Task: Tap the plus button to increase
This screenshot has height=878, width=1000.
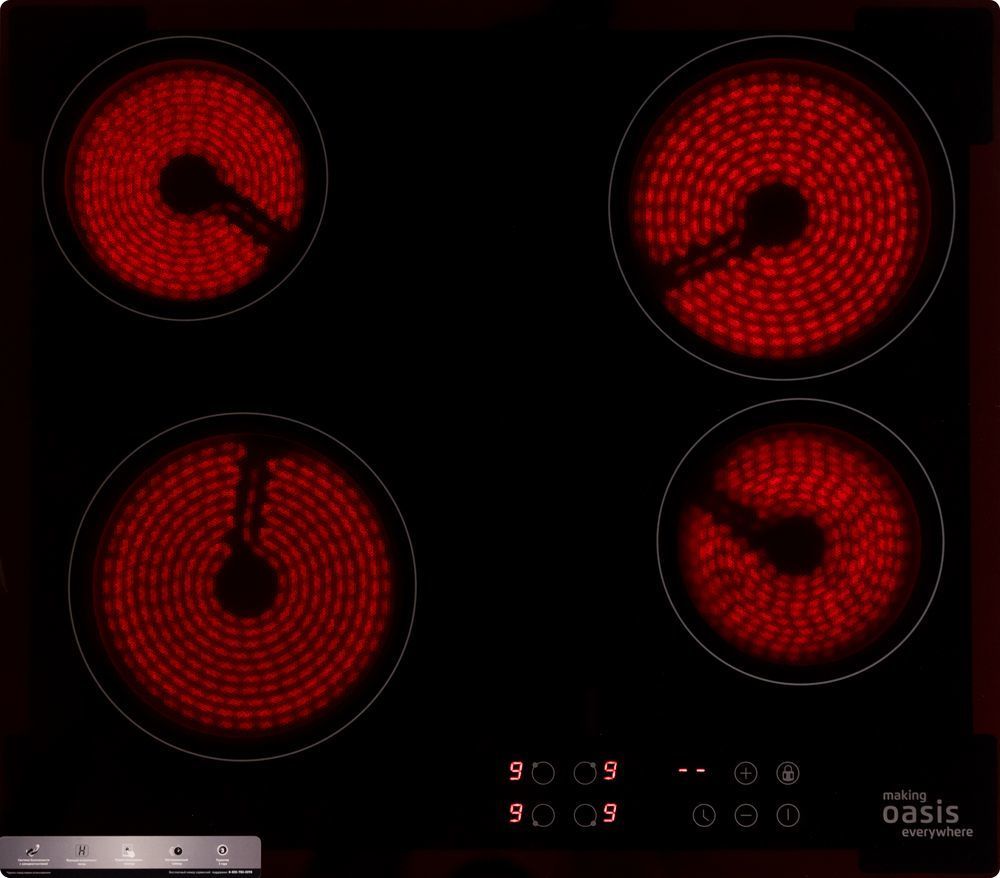Action: 746,773
